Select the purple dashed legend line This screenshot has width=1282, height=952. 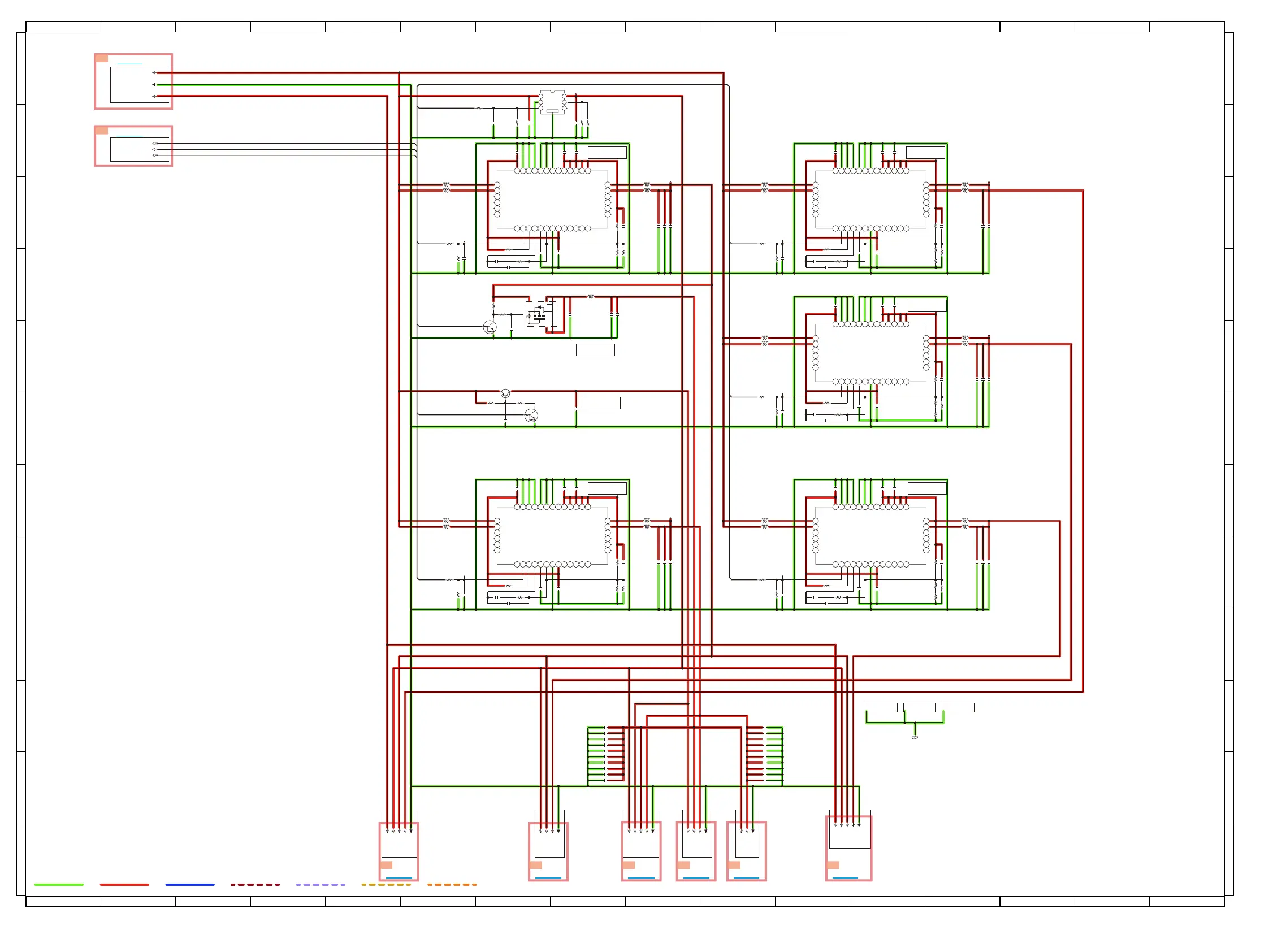(321, 885)
